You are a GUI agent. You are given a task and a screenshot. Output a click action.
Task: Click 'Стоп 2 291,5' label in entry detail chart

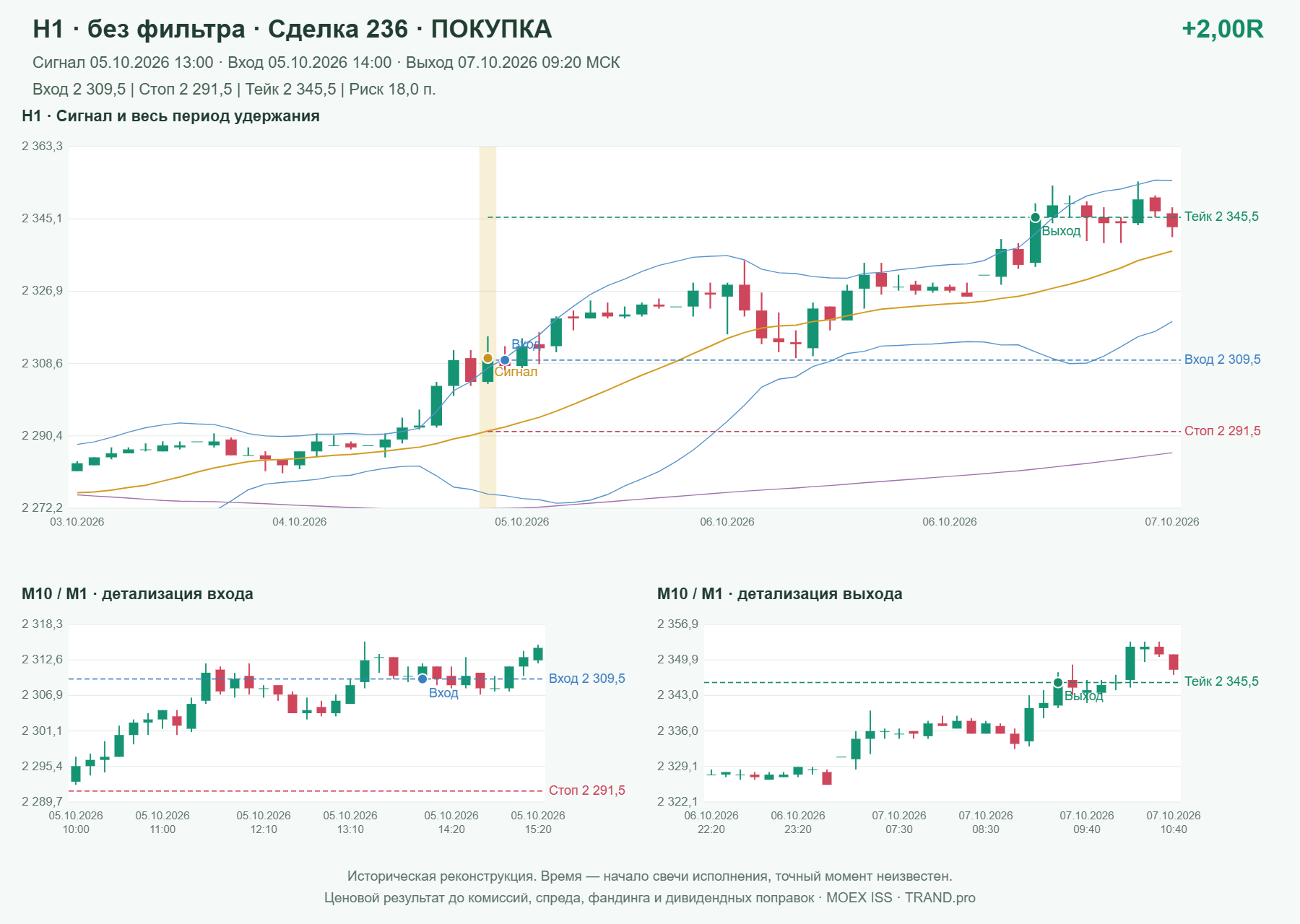[586, 790]
